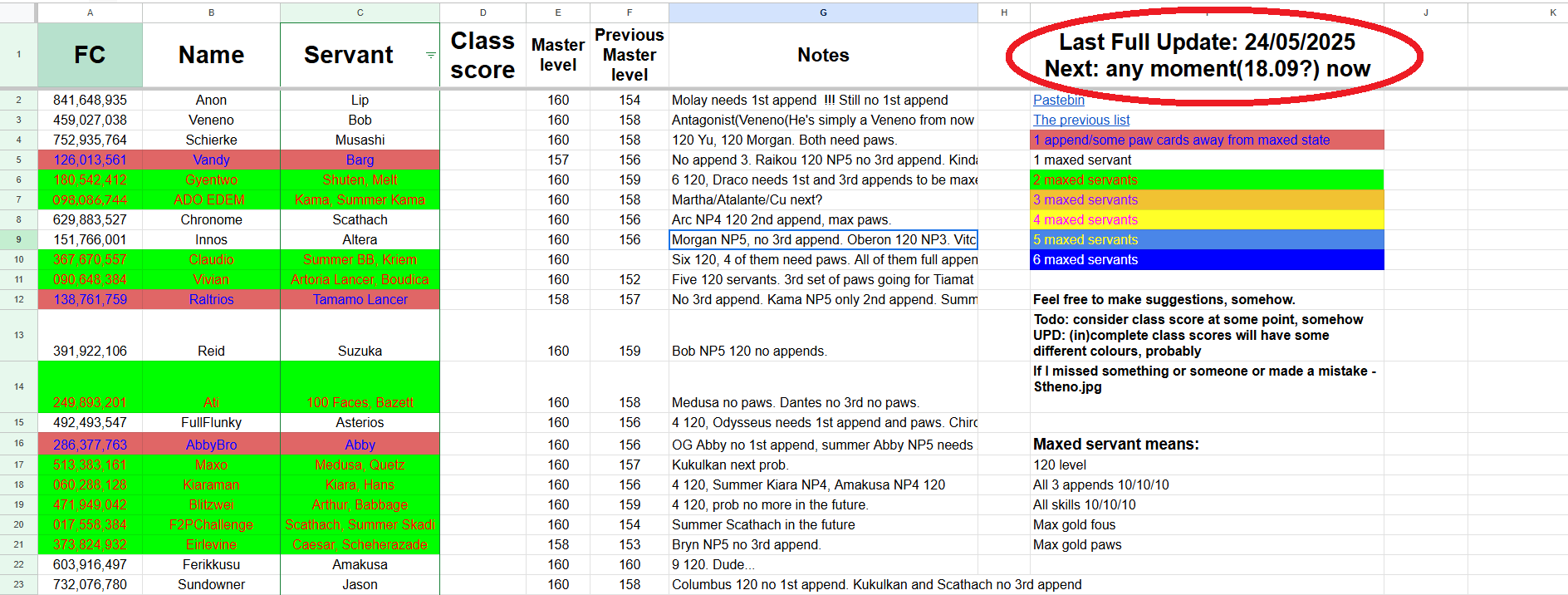This screenshot has width=1568, height=595.
Task: Click the Name header cell
Action: tap(211, 55)
